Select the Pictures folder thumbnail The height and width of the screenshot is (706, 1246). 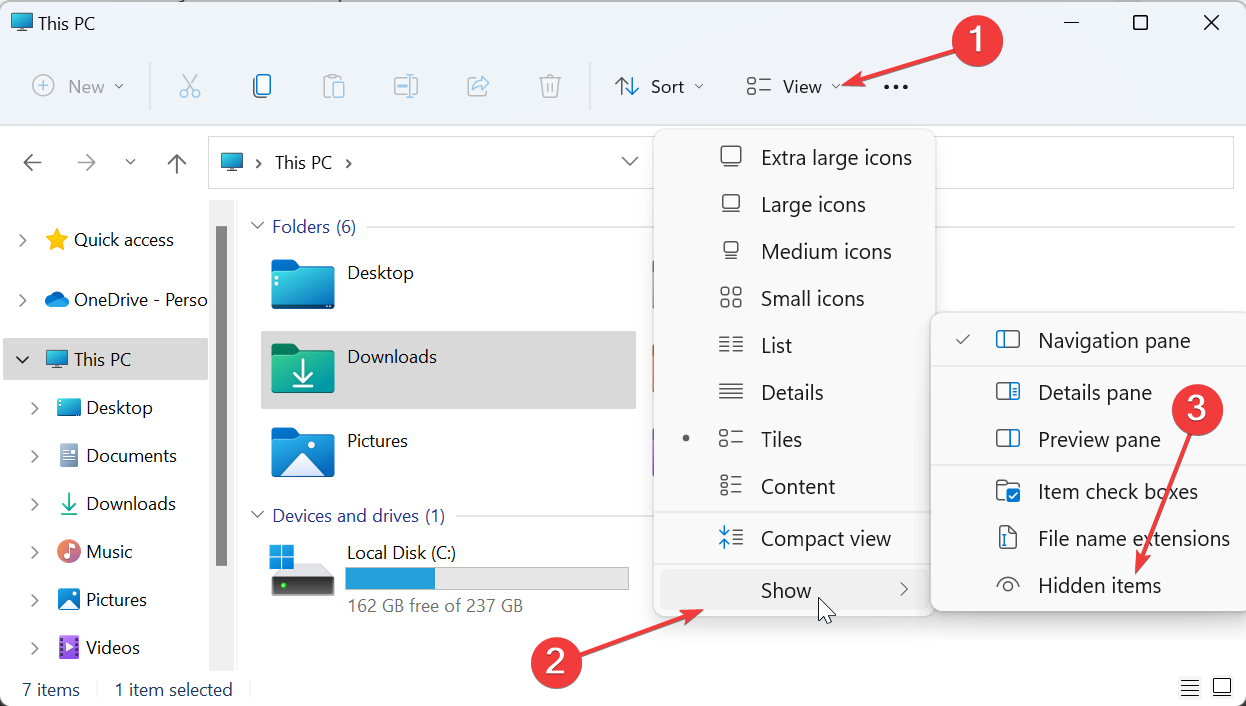point(302,453)
